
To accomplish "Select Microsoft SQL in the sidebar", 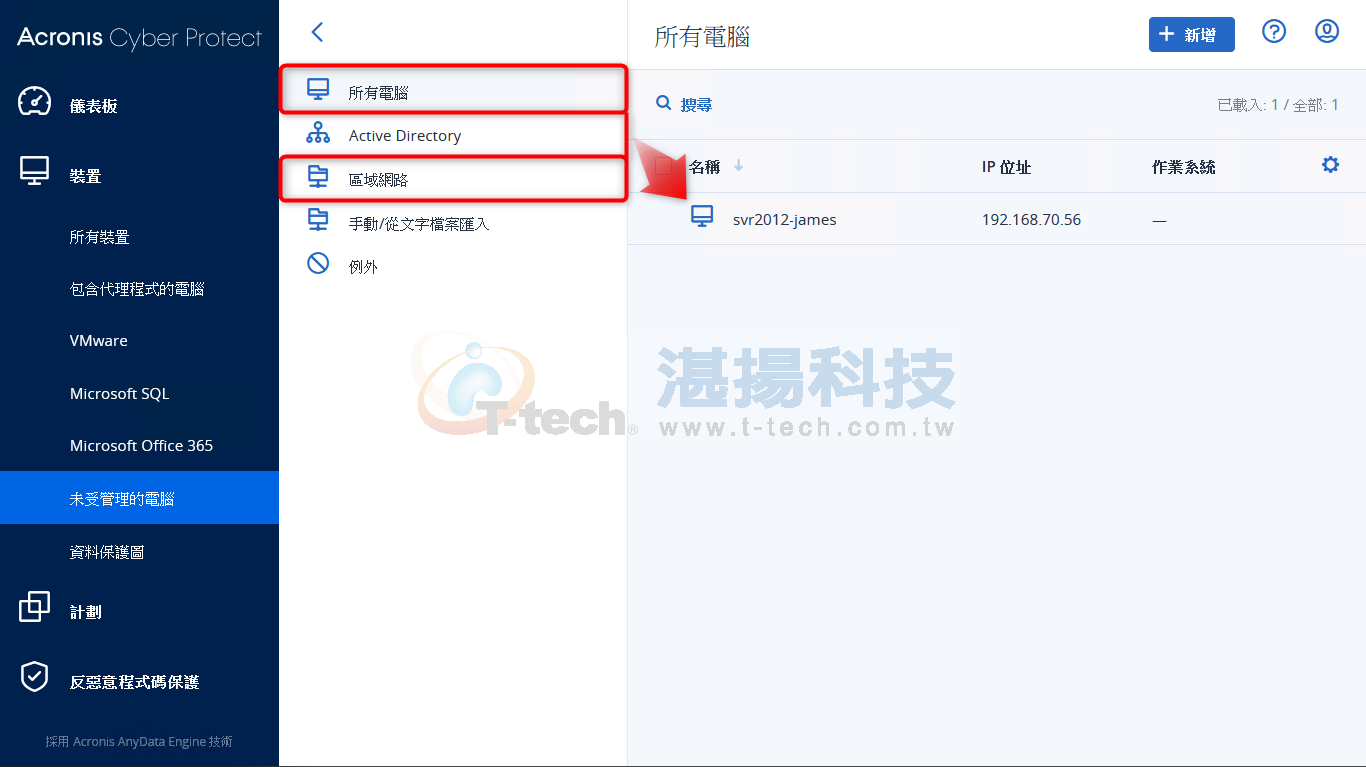I will point(120,394).
